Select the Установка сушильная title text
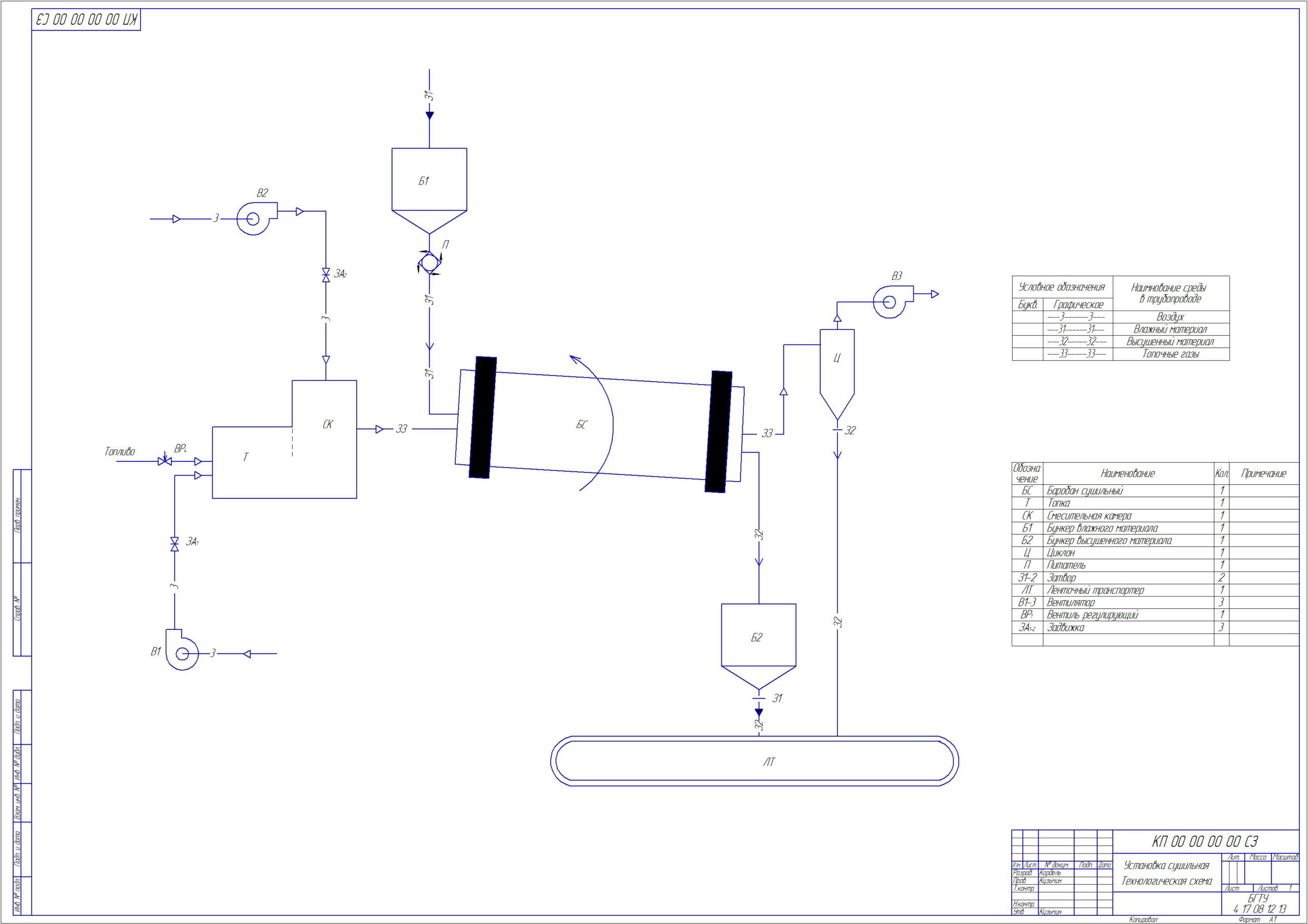This screenshot has width=1308, height=924. 1166,865
